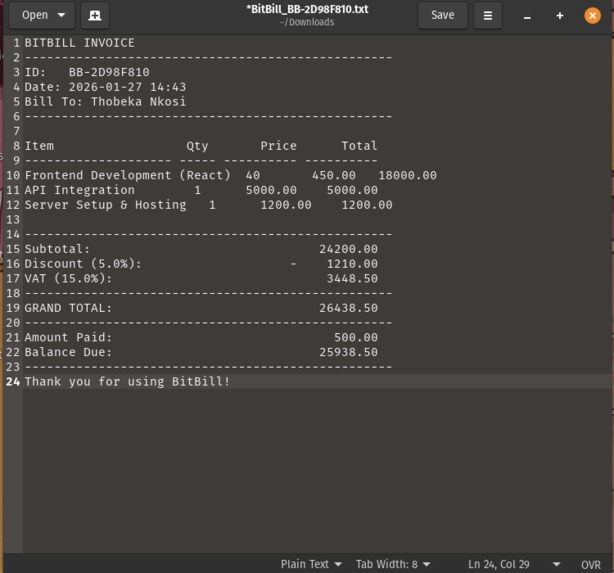Click the Total column header
Viewport: 614px width, 573px height.
click(x=359, y=146)
